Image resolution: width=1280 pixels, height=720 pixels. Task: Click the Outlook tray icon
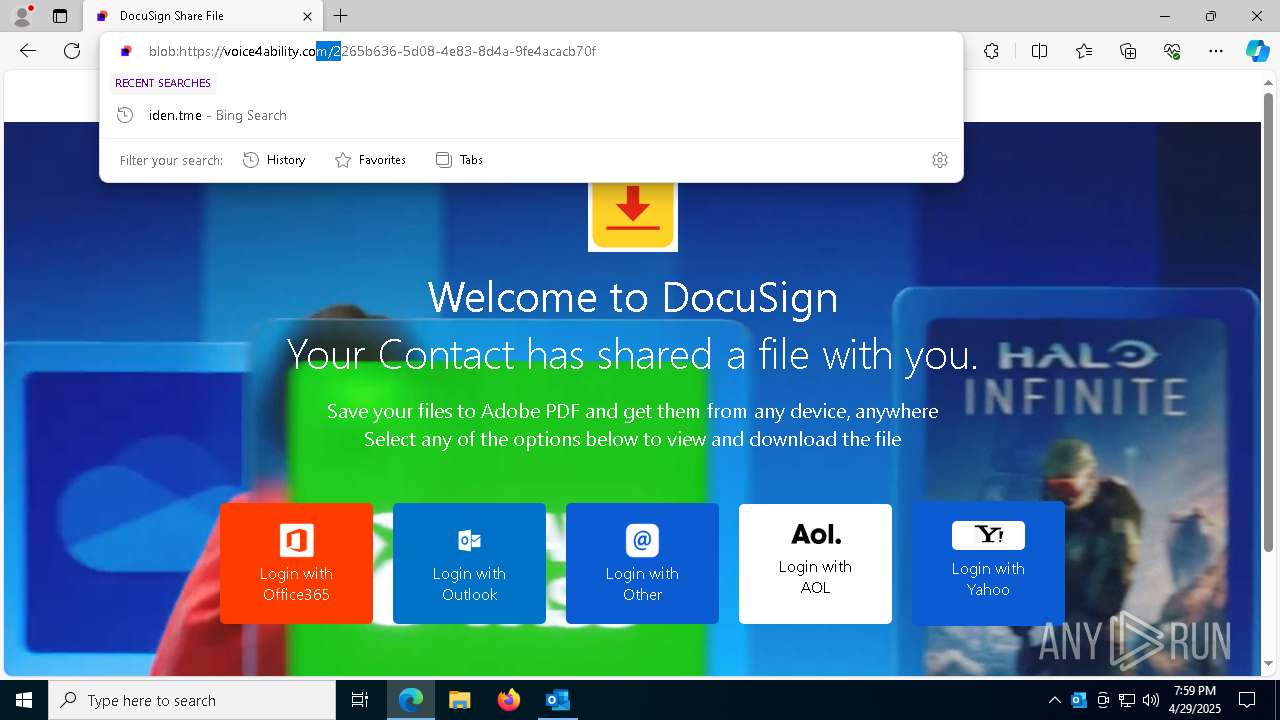coord(1079,700)
